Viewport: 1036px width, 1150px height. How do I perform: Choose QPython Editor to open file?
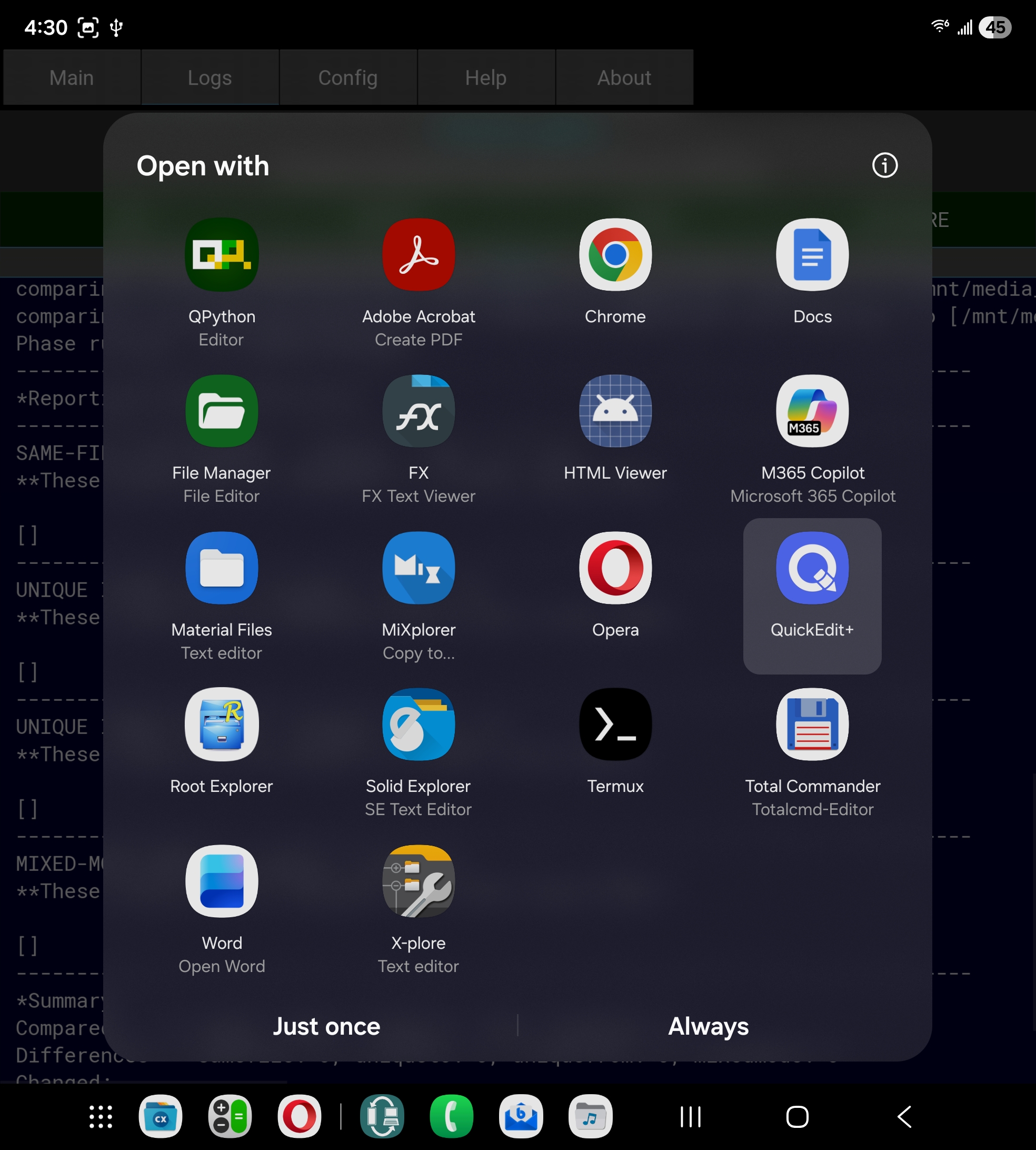222,255
